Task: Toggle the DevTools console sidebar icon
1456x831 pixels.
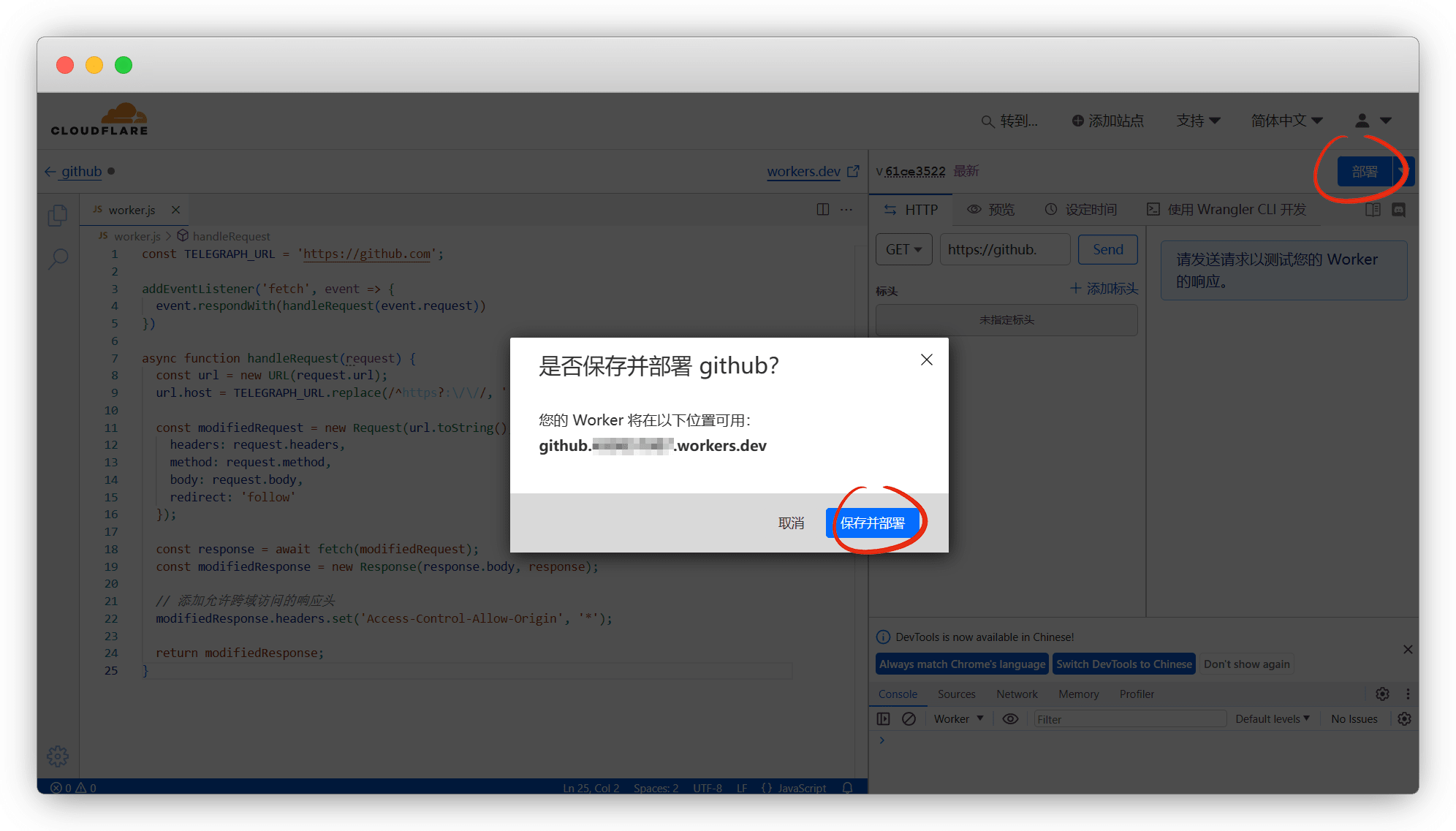Action: 884,719
